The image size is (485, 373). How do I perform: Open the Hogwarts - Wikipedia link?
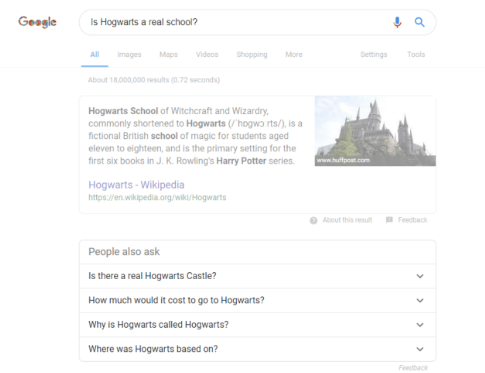point(136,185)
